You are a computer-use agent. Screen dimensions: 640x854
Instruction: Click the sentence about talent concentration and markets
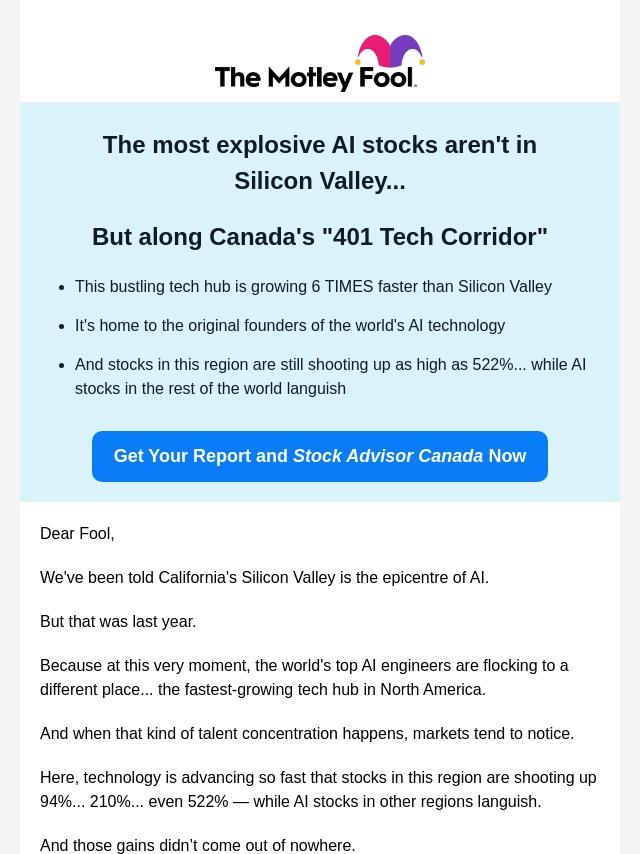click(307, 734)
